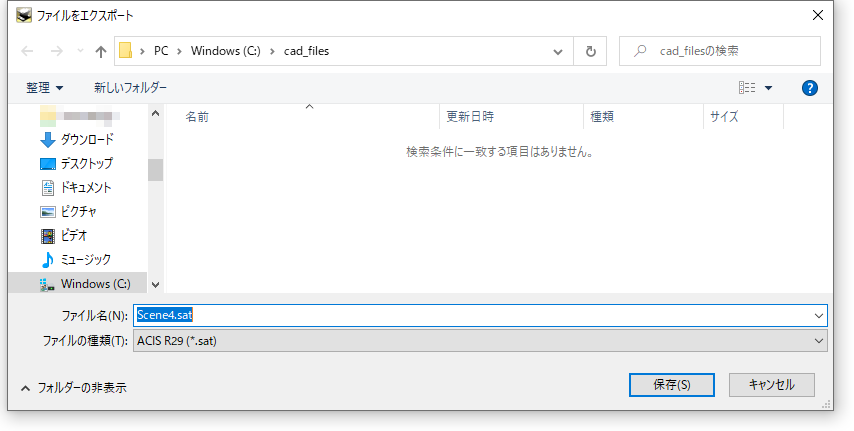Close the ファイルをエクスポート dialog
Screen dimensions: 854x431
(818, 15)
